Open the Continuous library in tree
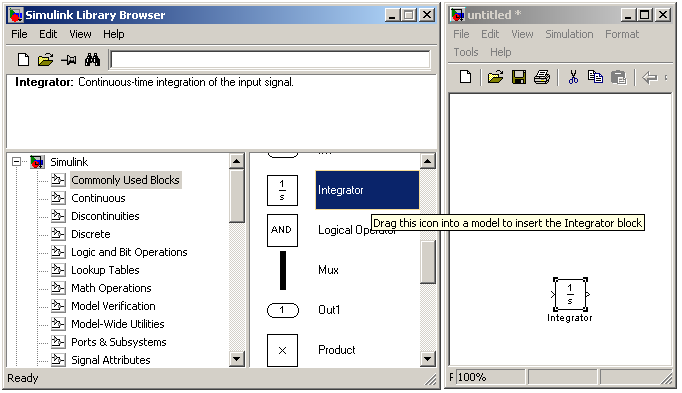Image resolution: width=682 pixels, height=393 pixels. [98, 198]
